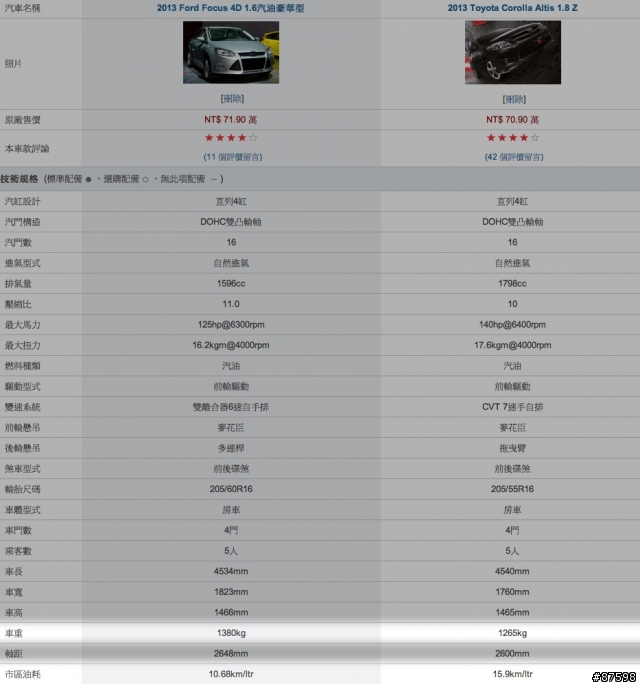Click the 1466mm height value
This screenshot has height=685, width=640.
[x=231, y=612]
